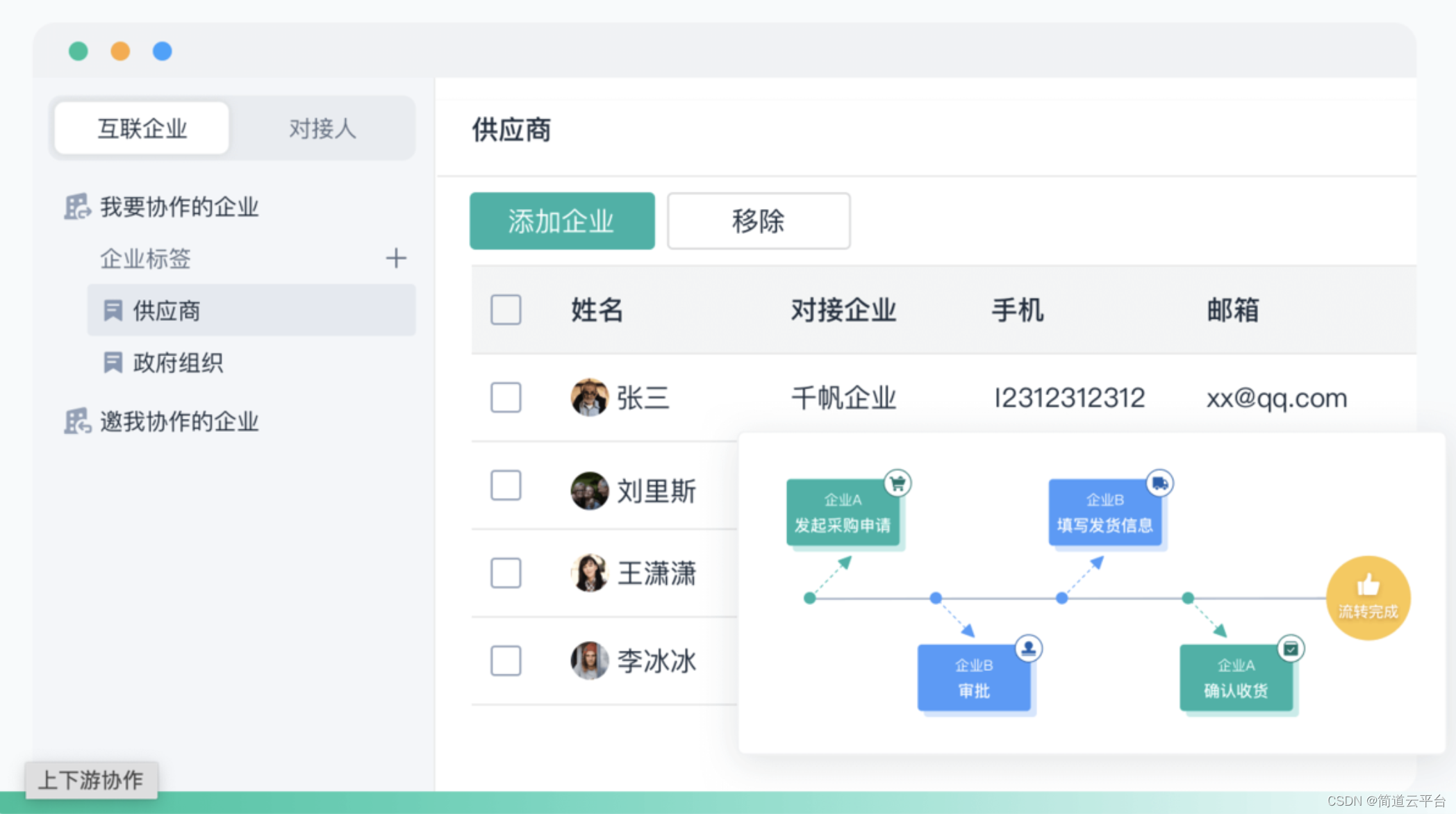Check the checkbox for 张三's row
This screenshot has width=1456, height=814.
(506, 397)
